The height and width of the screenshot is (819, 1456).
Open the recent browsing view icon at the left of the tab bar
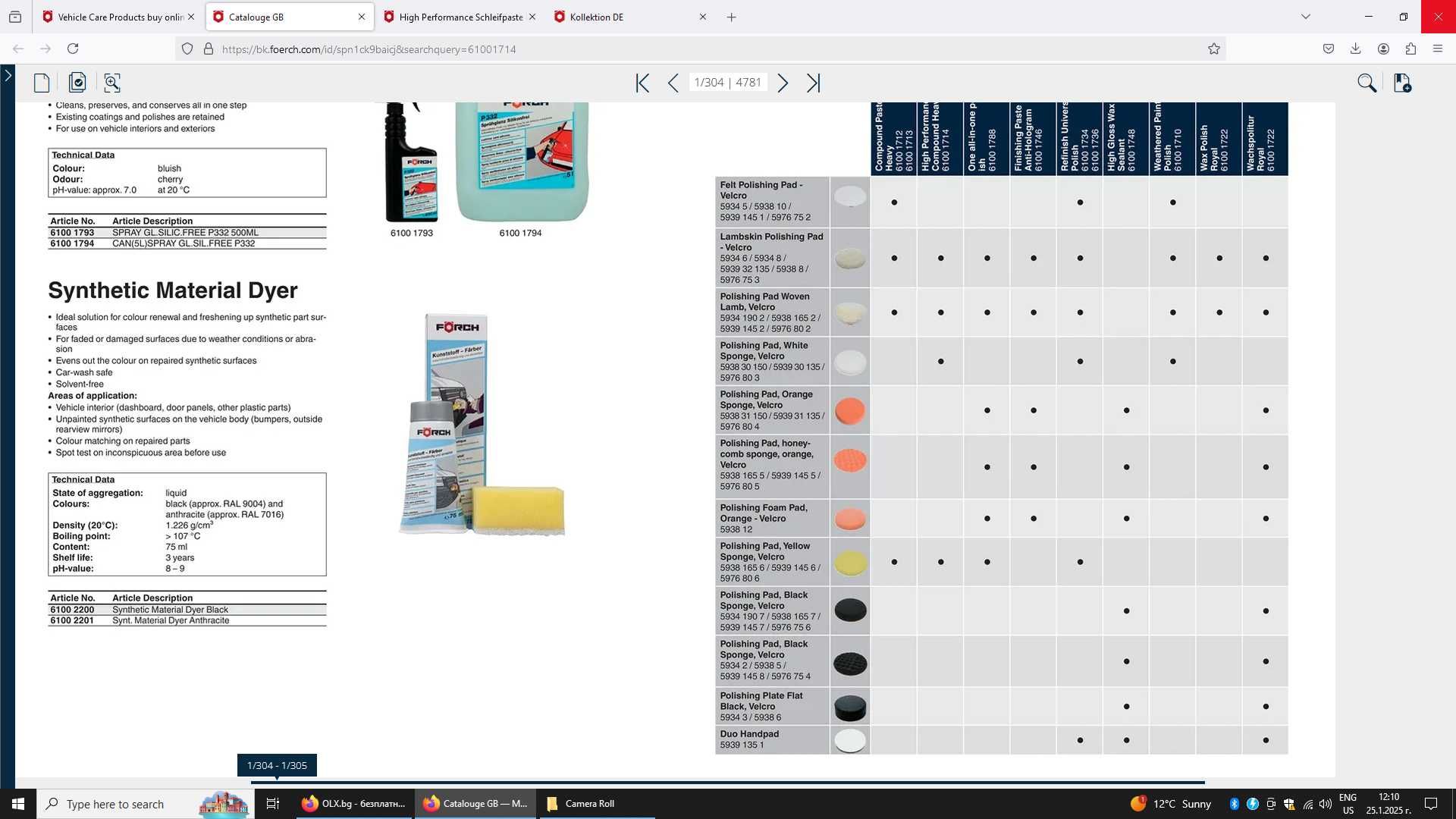(x=15, y=17)
